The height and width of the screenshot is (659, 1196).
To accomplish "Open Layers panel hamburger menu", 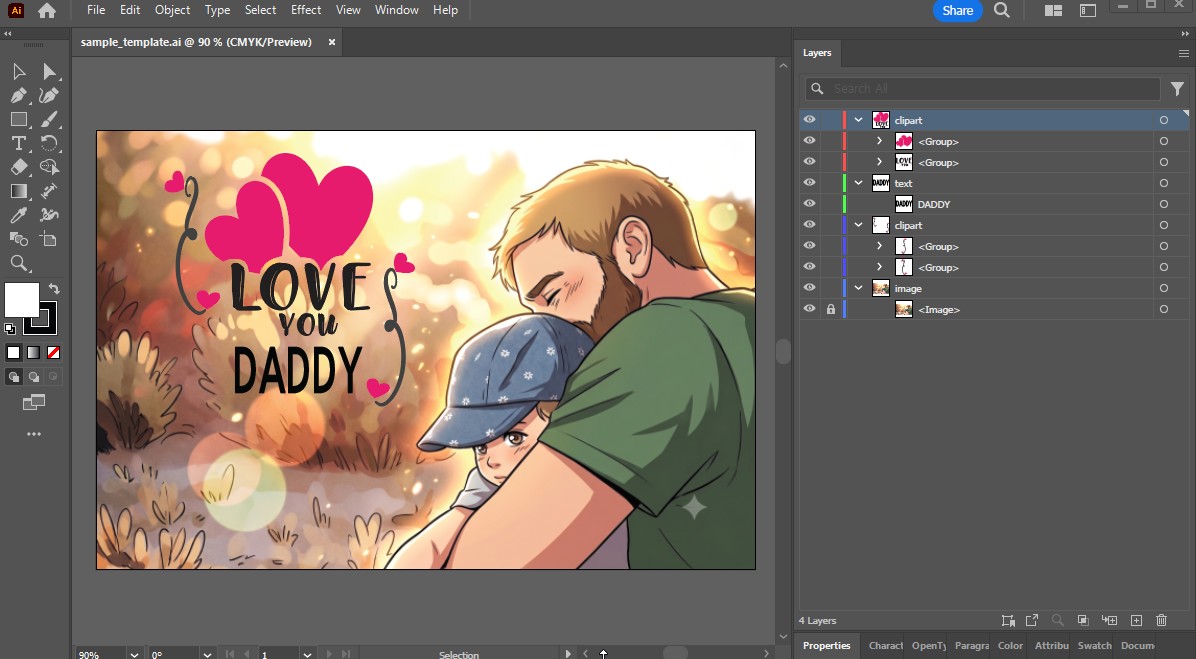I will (x=1183, y=53).
